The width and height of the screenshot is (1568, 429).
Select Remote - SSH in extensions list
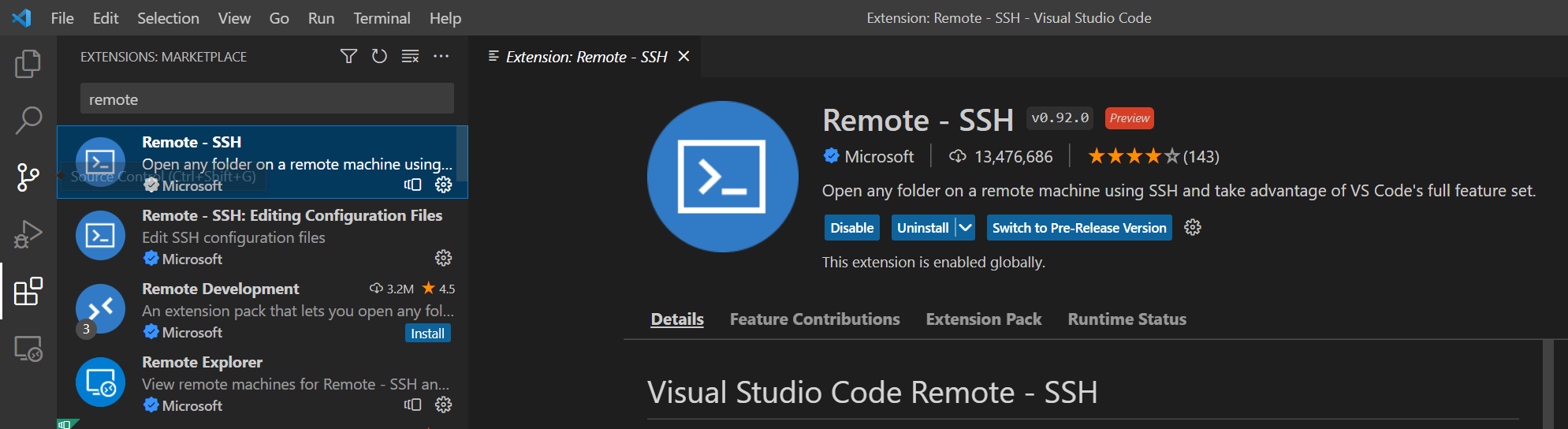263,162
